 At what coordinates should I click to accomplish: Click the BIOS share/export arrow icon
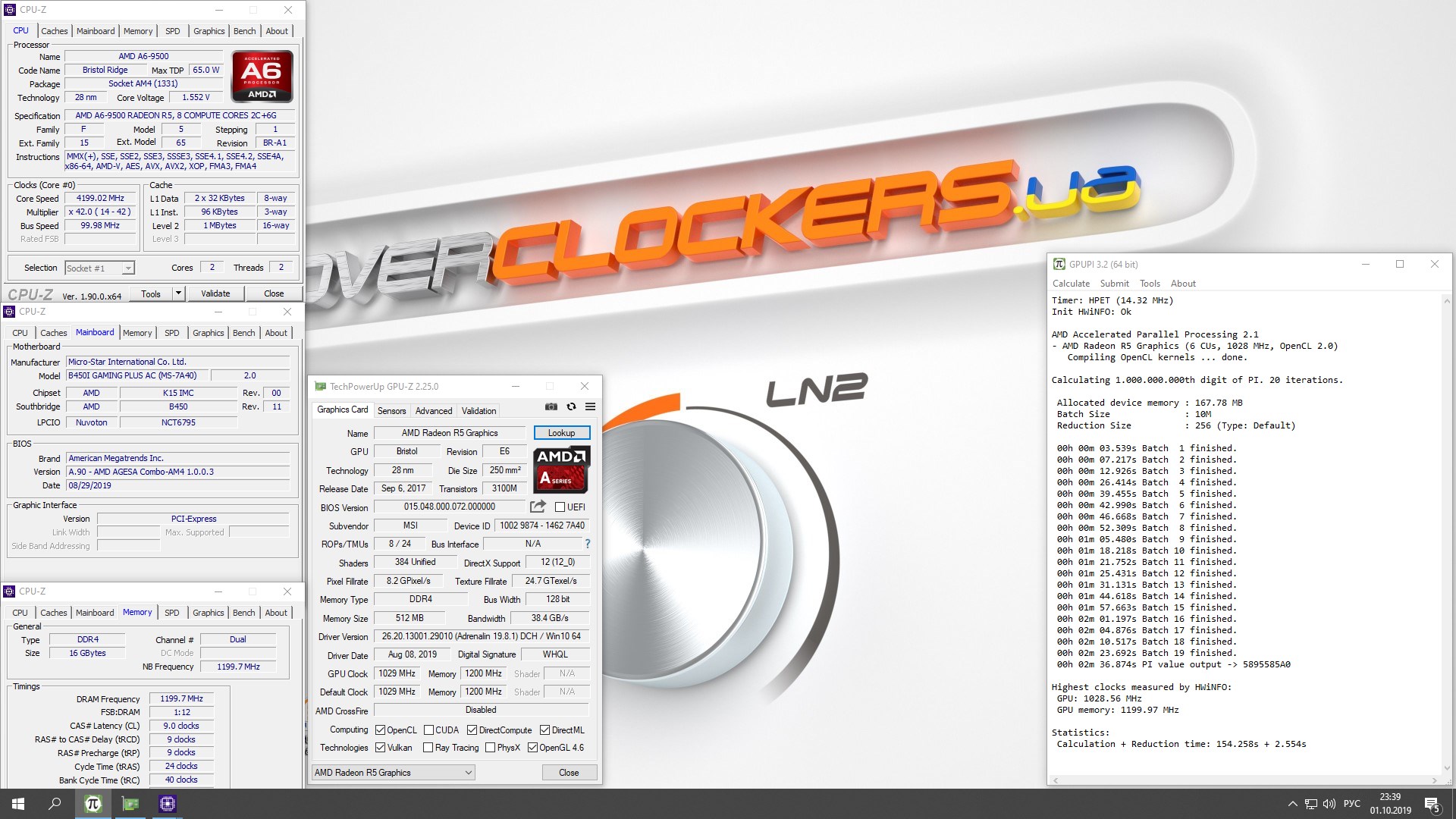(538, 507)
